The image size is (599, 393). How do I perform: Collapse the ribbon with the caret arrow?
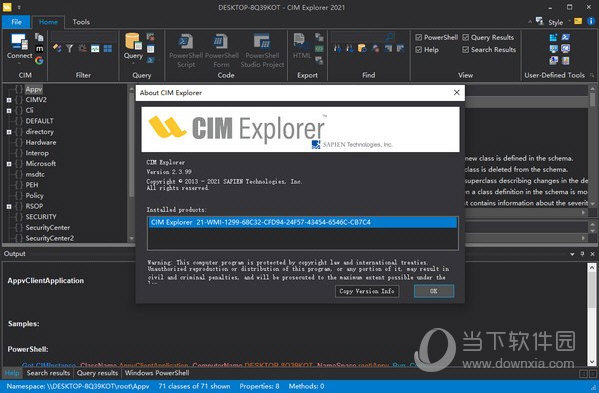(x=529, y=22)
